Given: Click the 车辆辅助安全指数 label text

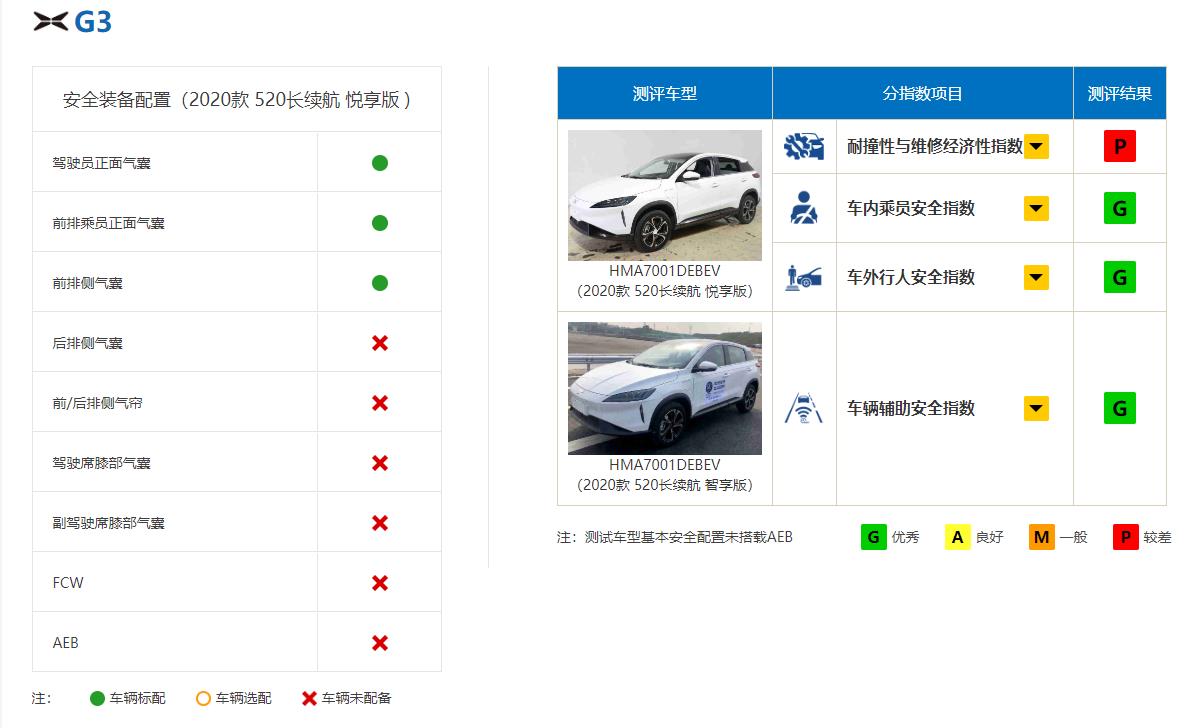Looking at the screenshot, I should pos(910,408).
